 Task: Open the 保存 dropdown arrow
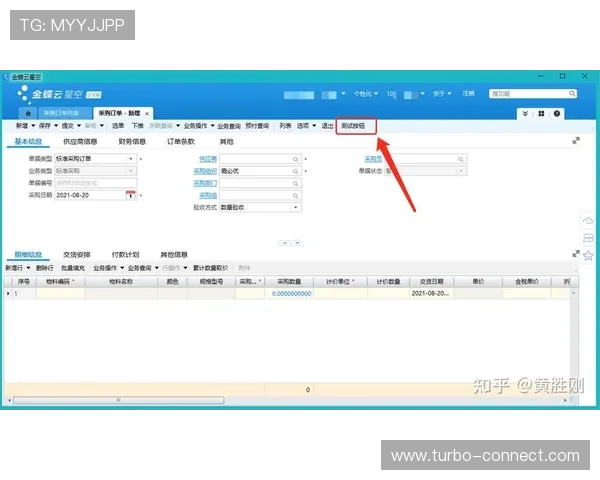[56, 126]
